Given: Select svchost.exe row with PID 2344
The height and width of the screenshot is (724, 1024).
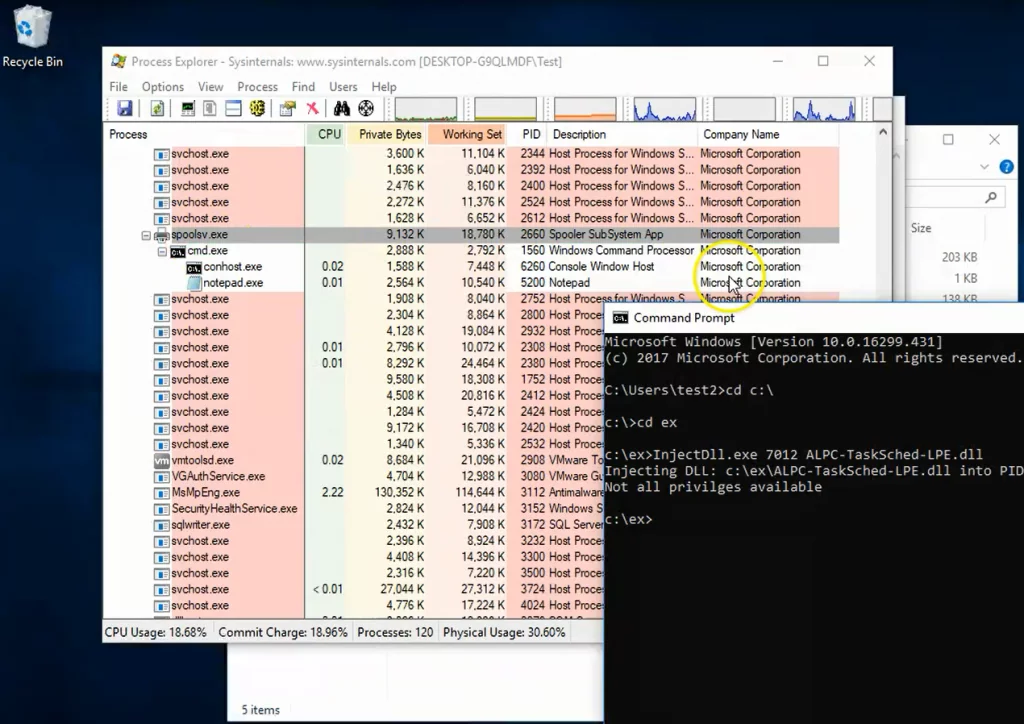Looking at the screenshot, I should 472,153.
